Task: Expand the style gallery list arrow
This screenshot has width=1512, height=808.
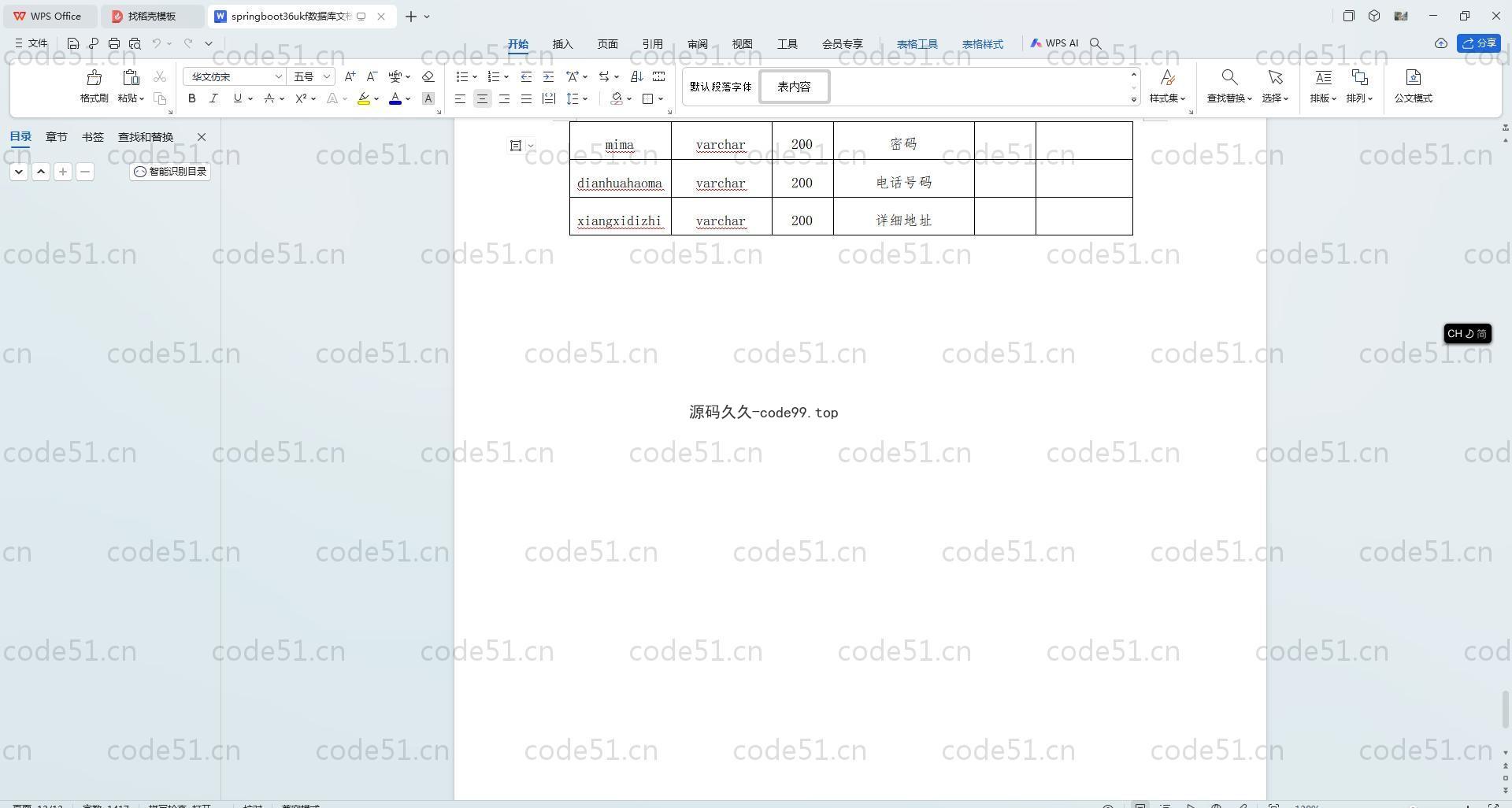Action: 1134,99
